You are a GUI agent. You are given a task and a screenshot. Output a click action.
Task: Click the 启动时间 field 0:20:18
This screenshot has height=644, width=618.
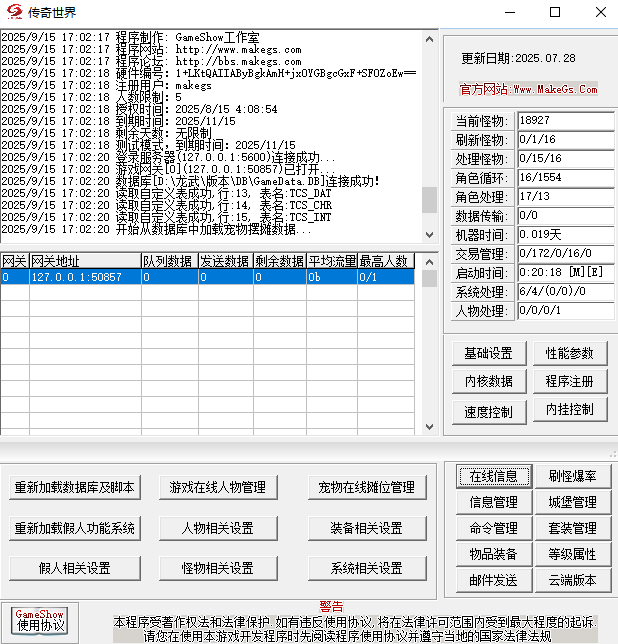[566, 273]
